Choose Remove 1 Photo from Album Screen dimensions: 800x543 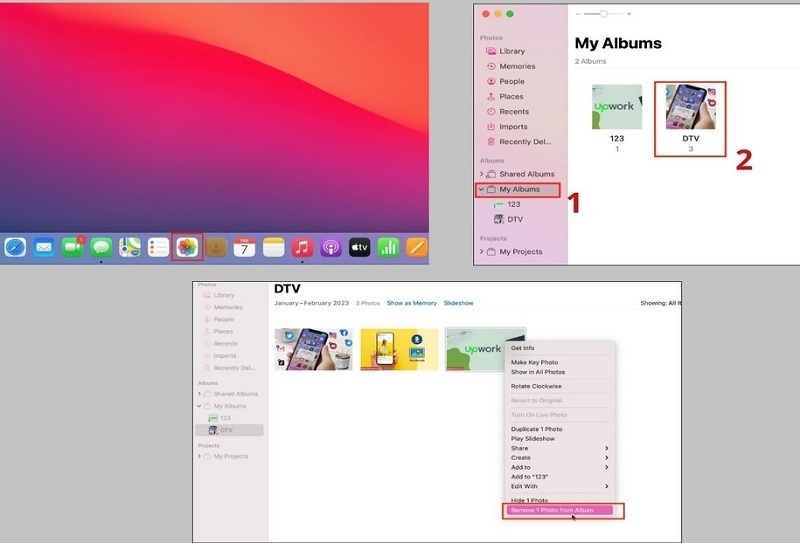[x=560, y=510]
